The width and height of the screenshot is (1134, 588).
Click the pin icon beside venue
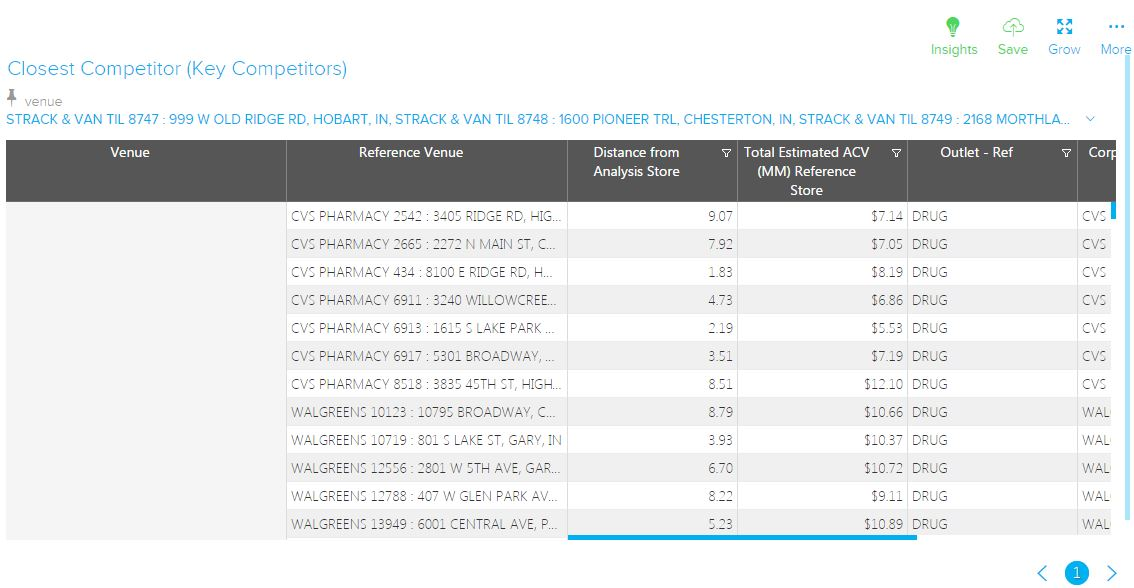click(12, 97)
